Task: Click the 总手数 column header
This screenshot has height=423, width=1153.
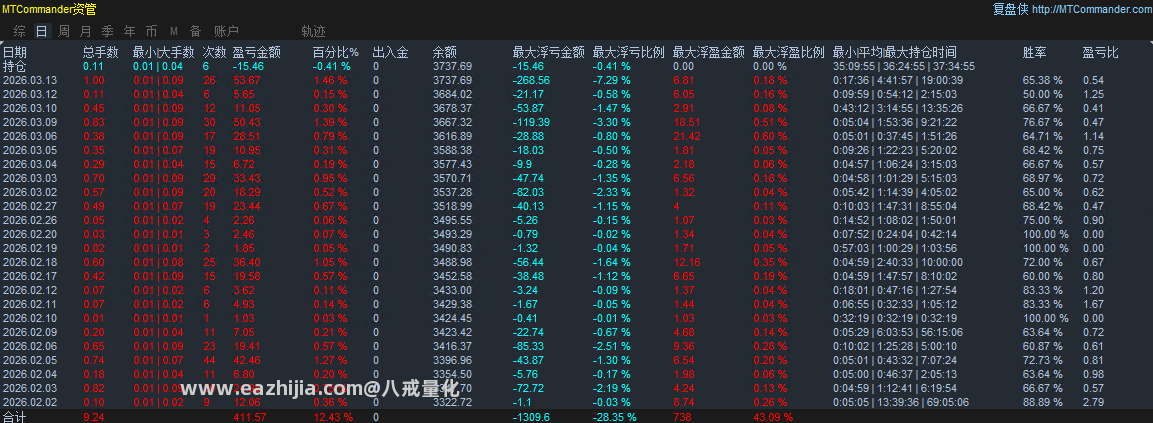Action: tap(101, 52)
